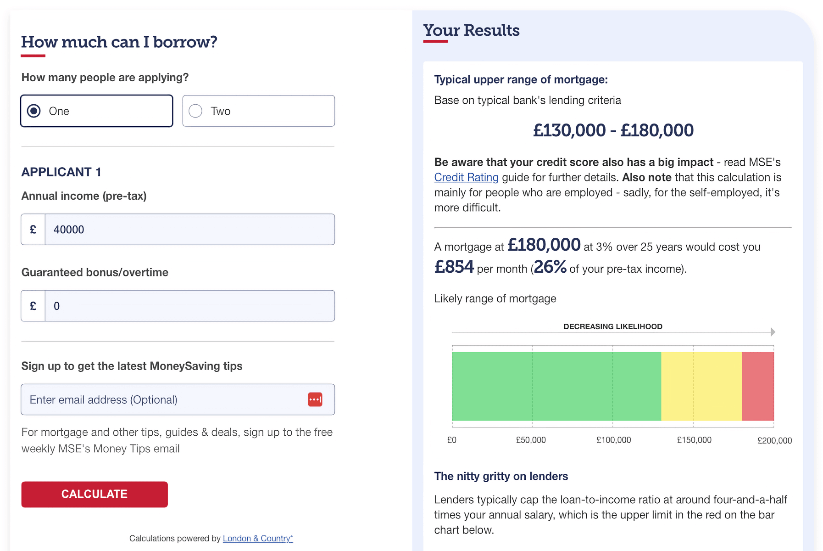This screenshot has height=551, width=823.
Task: Click the "Your Results" heading
Action: click(471, 30)
